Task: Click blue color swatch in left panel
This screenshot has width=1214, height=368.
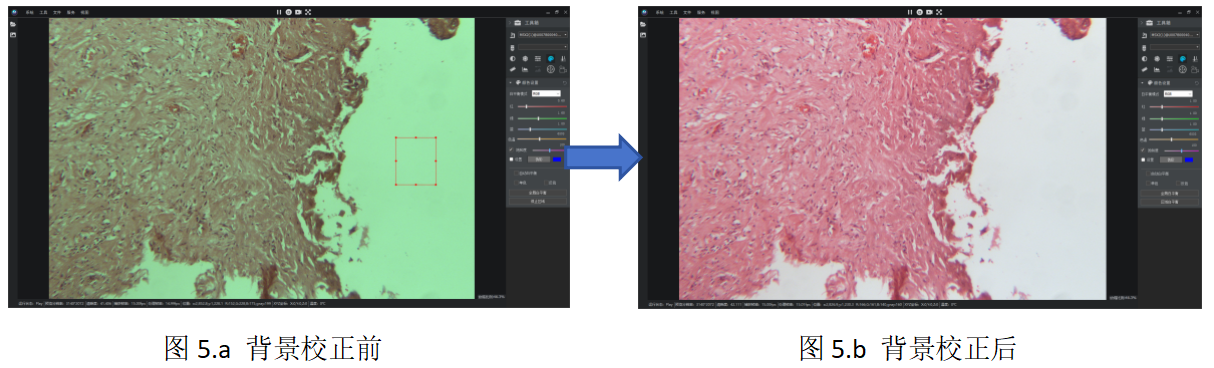Action: (x=557, y=158)
